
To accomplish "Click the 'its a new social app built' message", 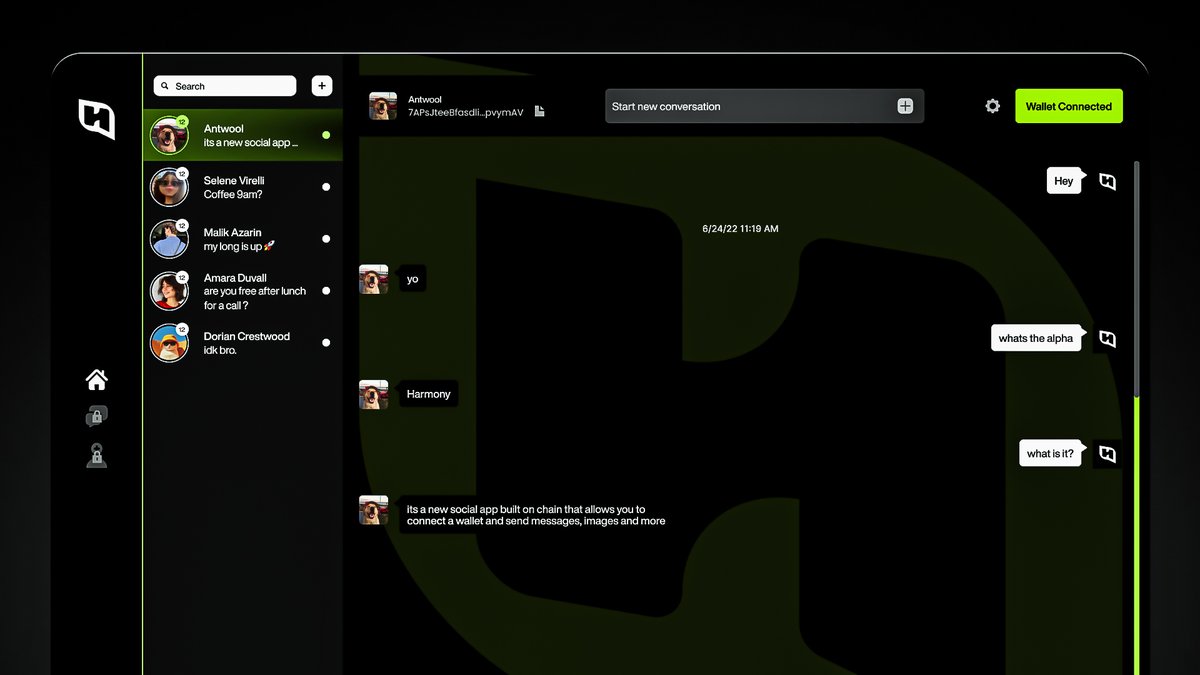I will point(536,515).
